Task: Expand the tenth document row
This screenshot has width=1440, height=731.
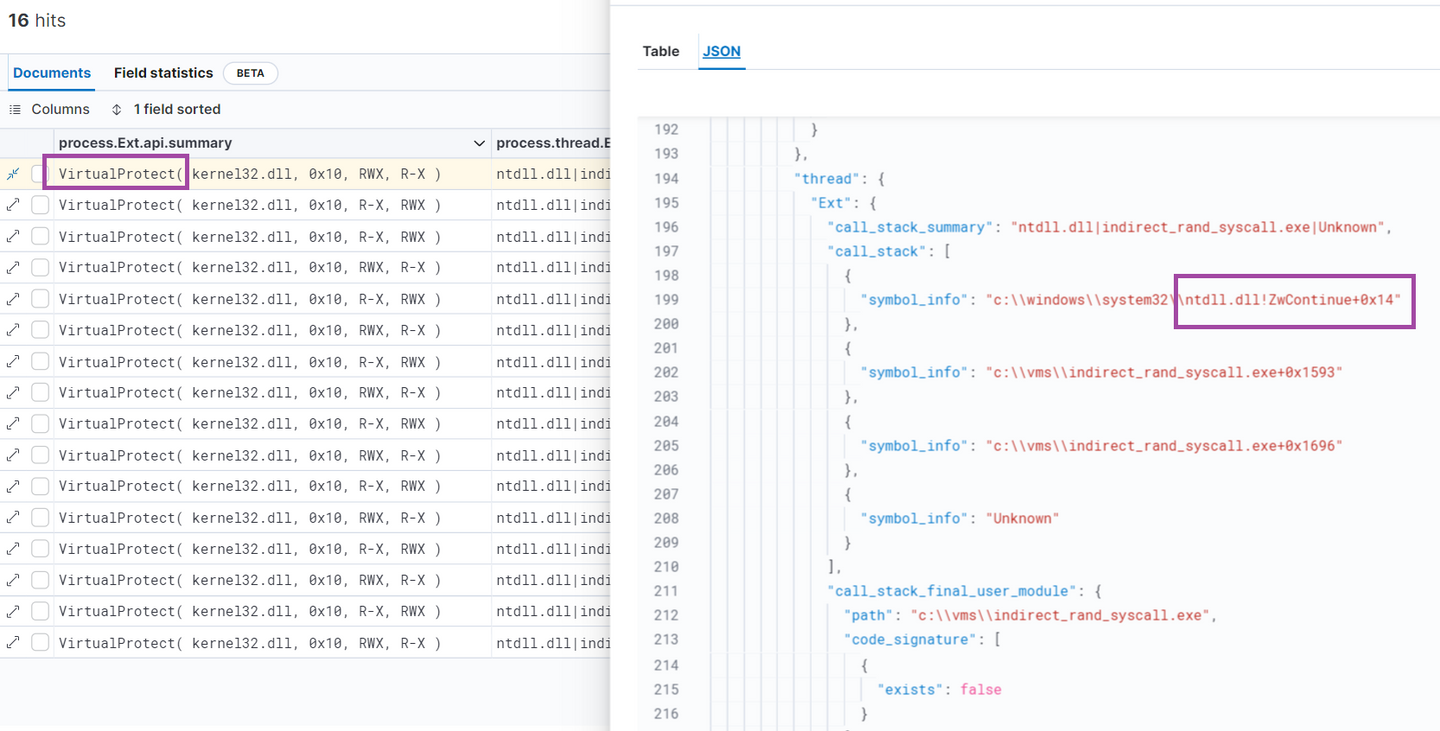Action: point(11,455)
